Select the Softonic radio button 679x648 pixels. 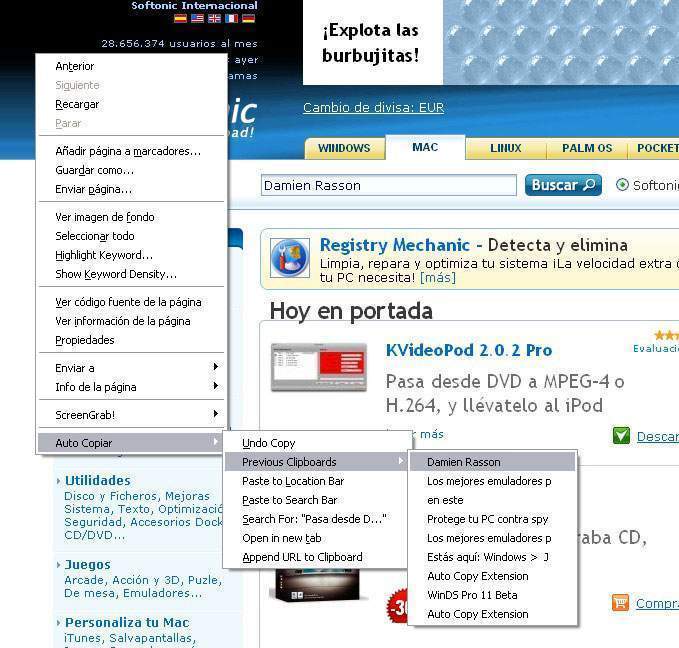(622, 185)
